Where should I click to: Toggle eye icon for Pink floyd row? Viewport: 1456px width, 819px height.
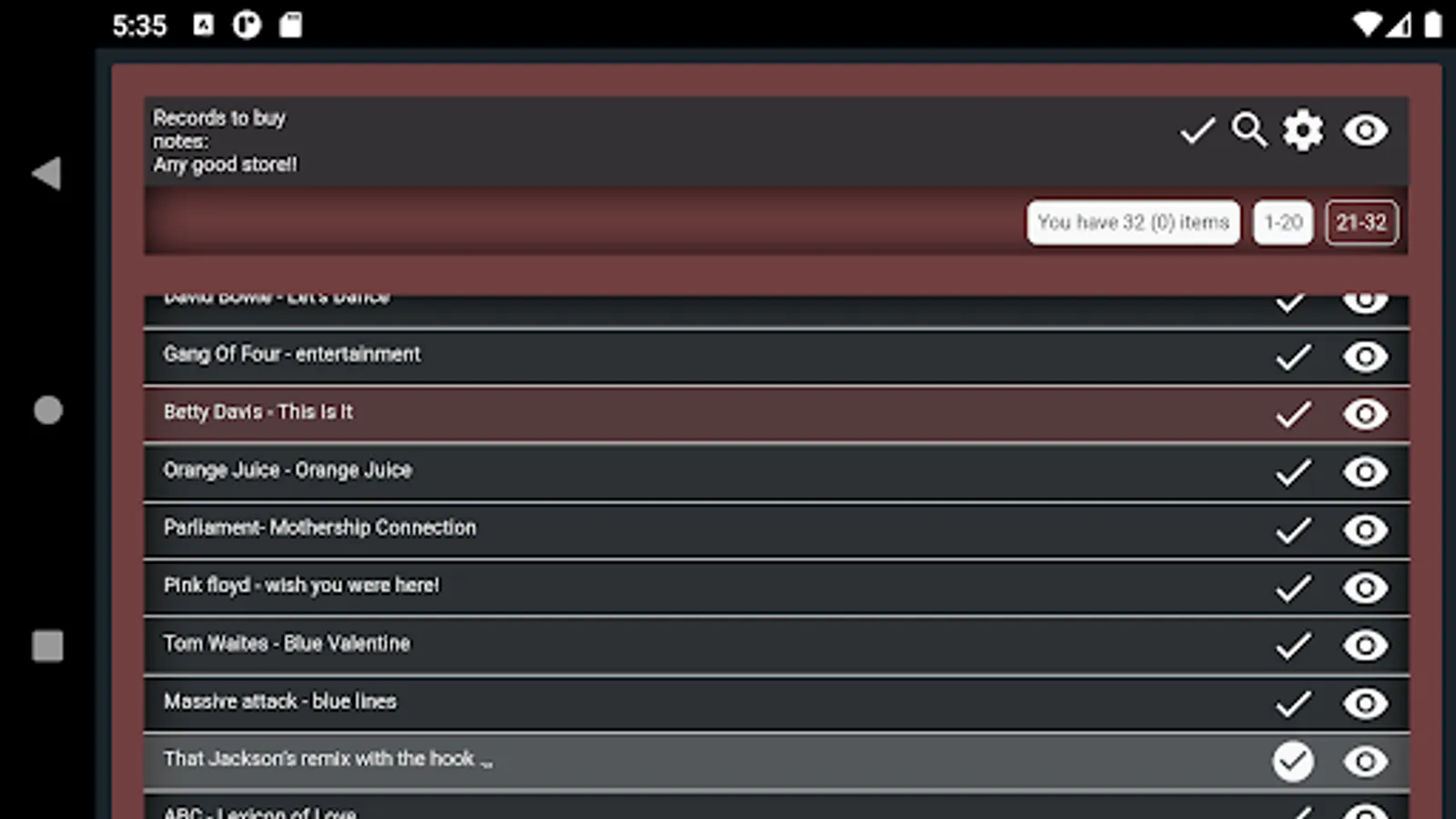1366,588
